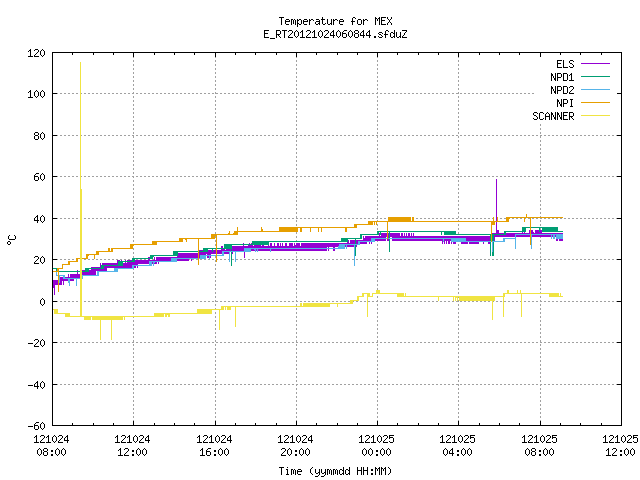The width and height of the screenshot is (640, 480).
Task: Click the yellow SCANNER legend line sample
Action: pos(595,116)
